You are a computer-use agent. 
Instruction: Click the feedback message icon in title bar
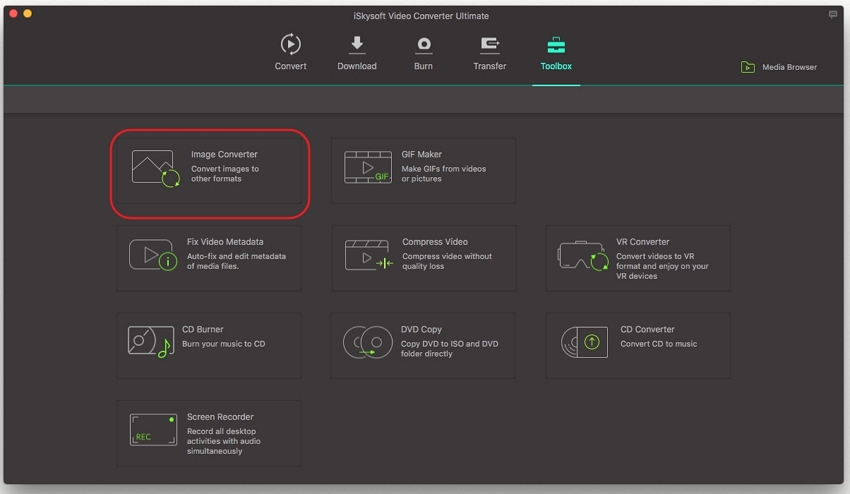833,15
